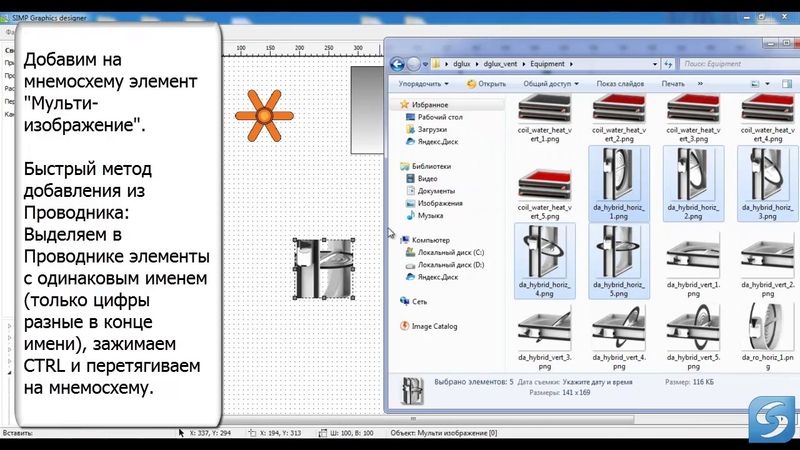Click the refresh button beside the address bar

[x=668, y=64]
